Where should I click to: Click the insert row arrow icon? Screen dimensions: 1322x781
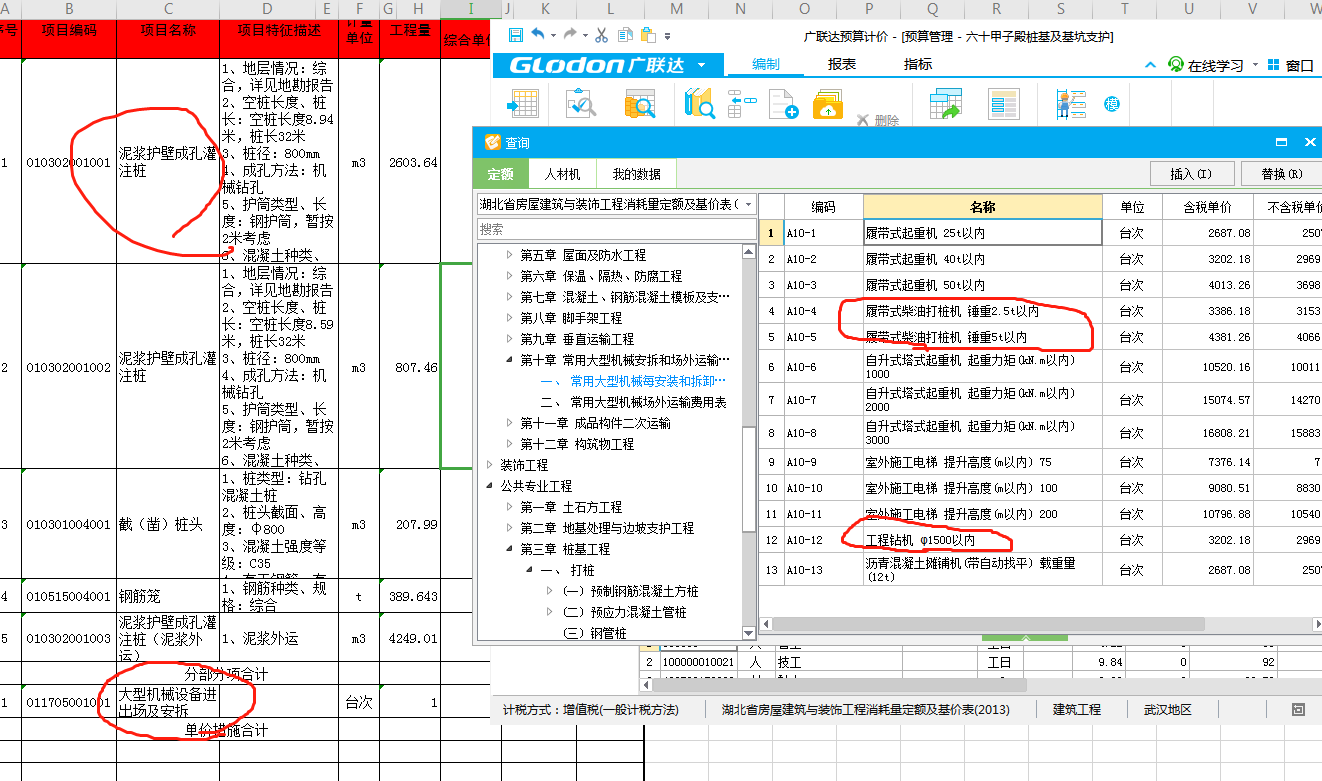tap(742, 103)
